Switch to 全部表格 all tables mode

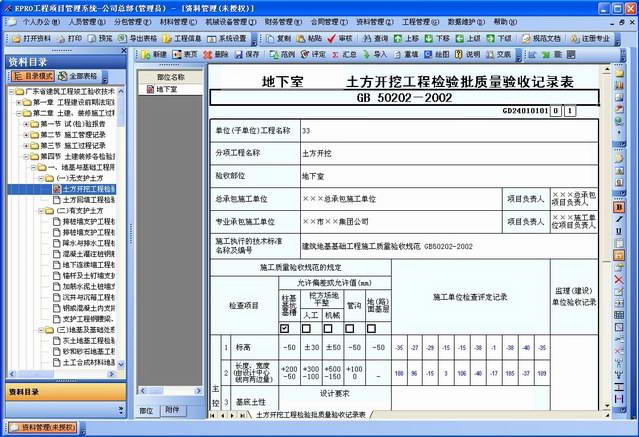click(78, 76)
